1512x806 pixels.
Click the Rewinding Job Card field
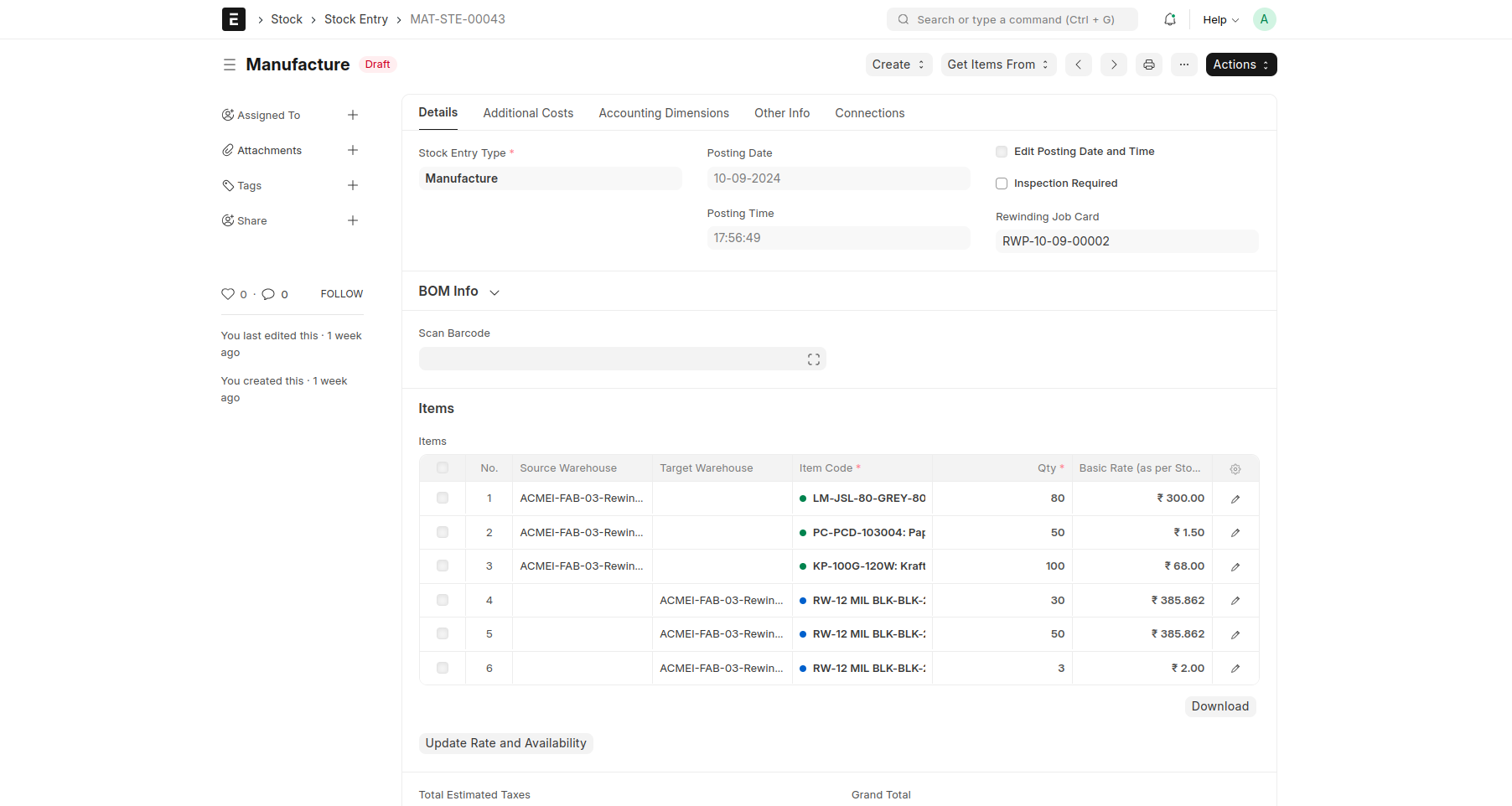click(1126, 241)
